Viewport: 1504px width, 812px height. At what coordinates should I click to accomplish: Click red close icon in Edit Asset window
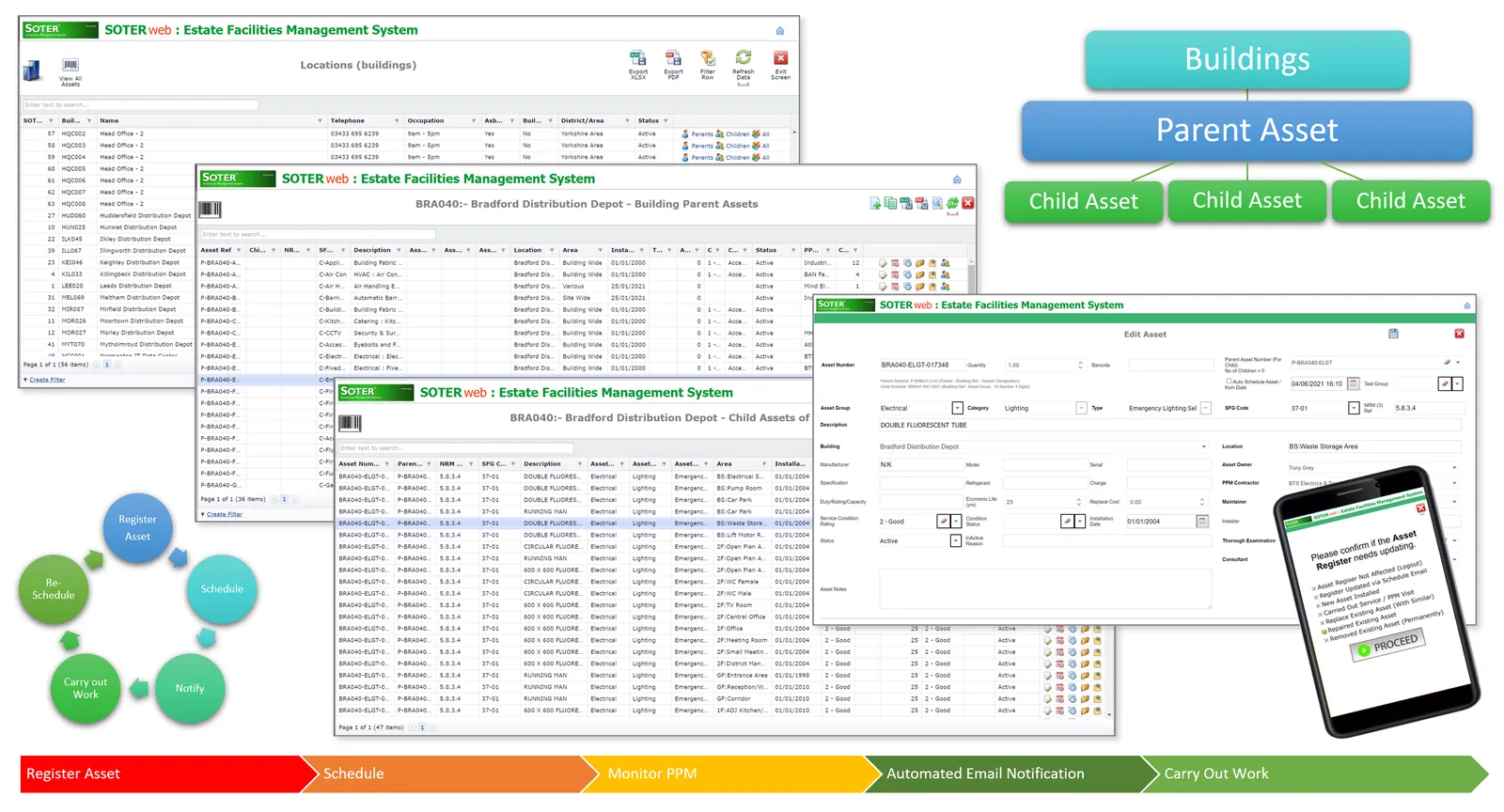click(1459, 334)
